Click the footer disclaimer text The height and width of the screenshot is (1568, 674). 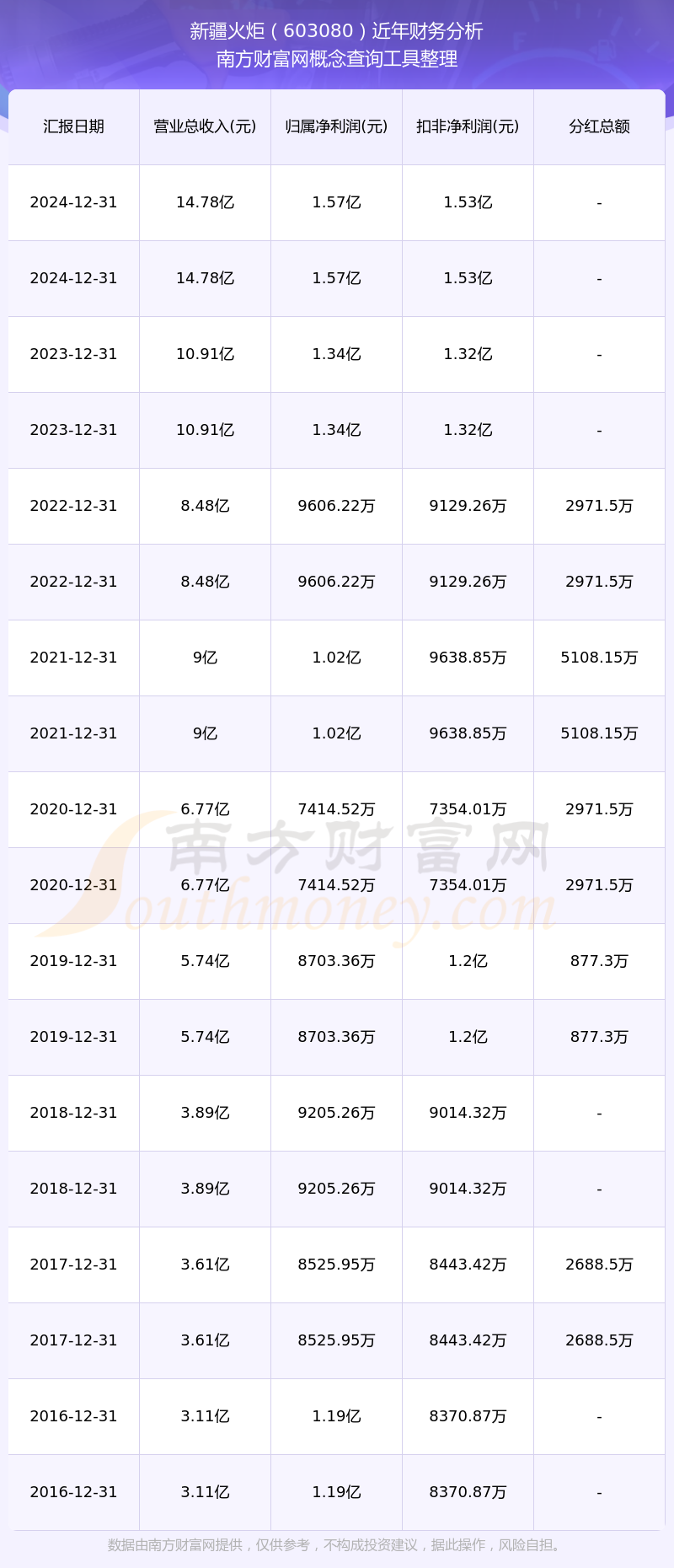[x=336, y=1545]
